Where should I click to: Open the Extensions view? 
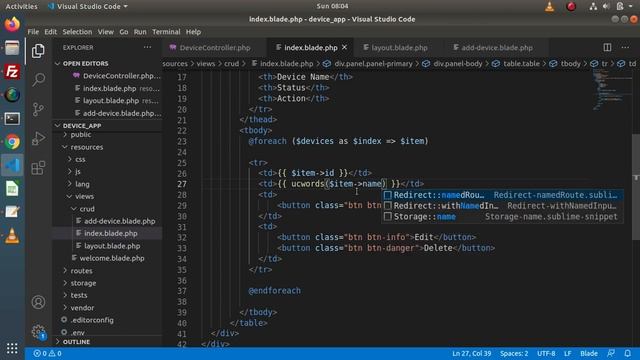click(x=38, y=168)
